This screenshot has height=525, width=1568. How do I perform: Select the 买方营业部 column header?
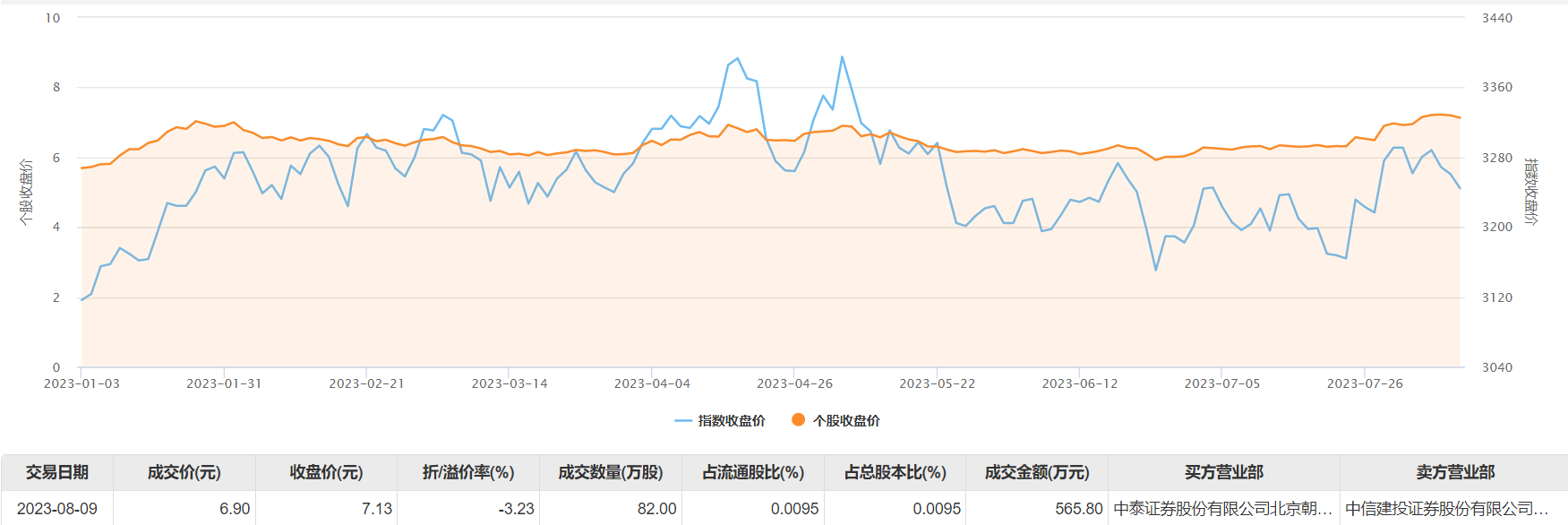[x=1224, y=472]
